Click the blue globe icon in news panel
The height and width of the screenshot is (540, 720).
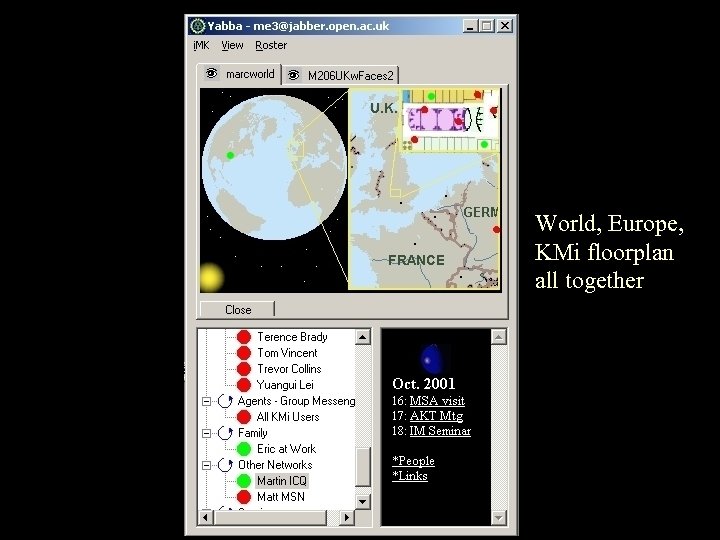[x=432, y=359]
